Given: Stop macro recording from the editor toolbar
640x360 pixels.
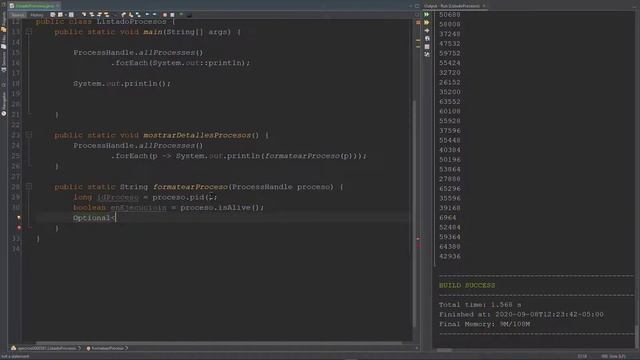Looking at the screenshot, I should pos(172,15).
